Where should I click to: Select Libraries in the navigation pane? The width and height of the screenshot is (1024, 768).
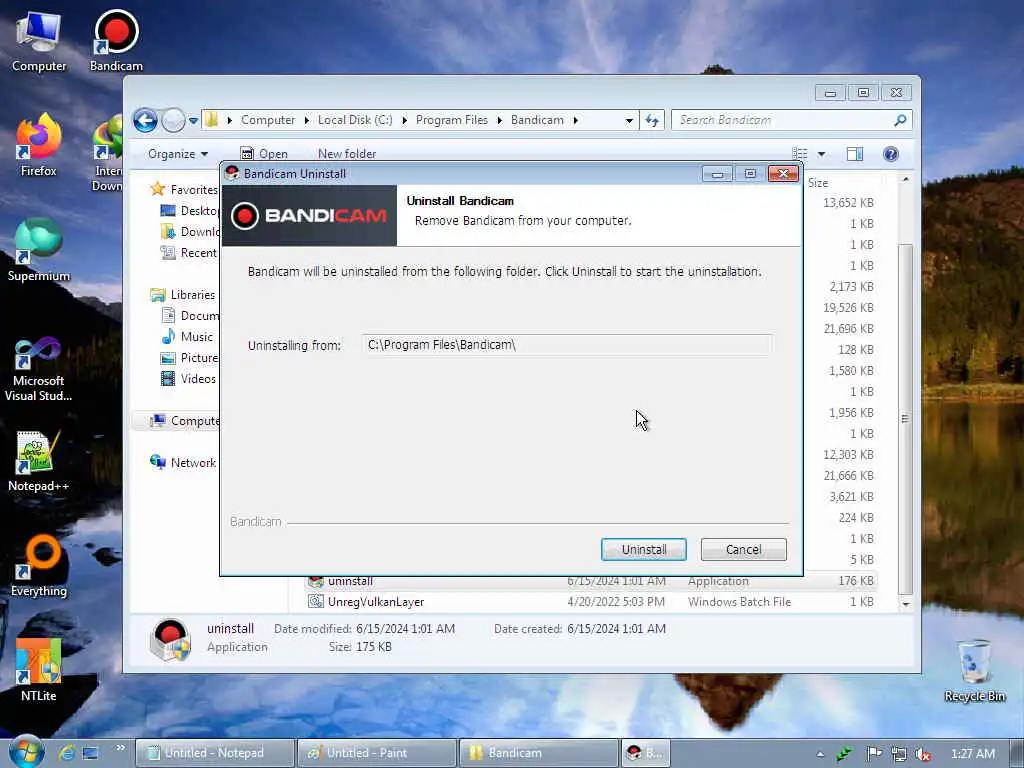coord(183,295)
